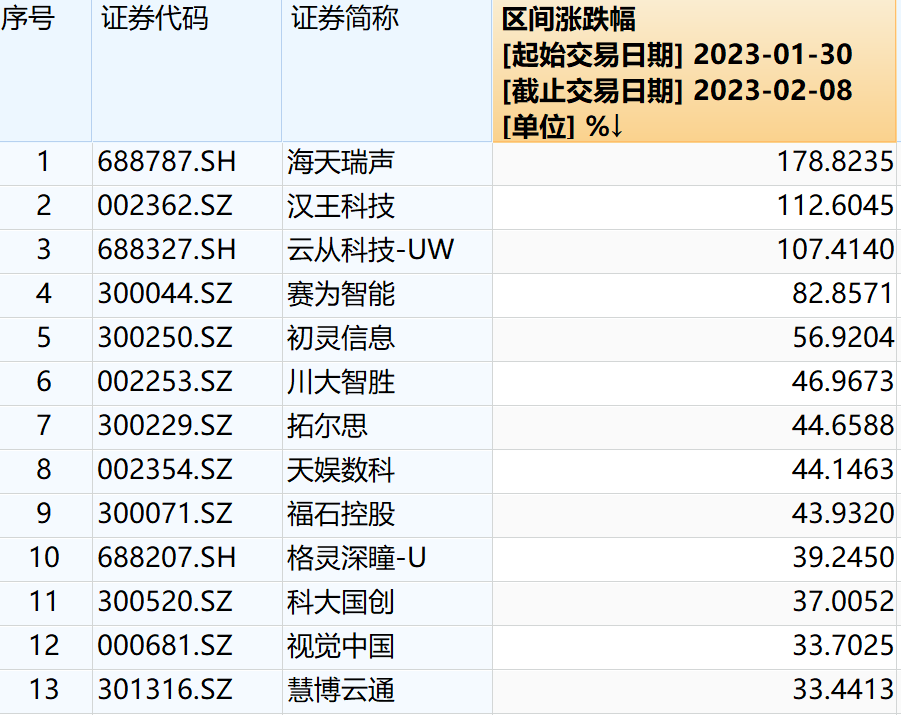Select the 慧博云通 stock name
The image size is (901, 715).
341,690
